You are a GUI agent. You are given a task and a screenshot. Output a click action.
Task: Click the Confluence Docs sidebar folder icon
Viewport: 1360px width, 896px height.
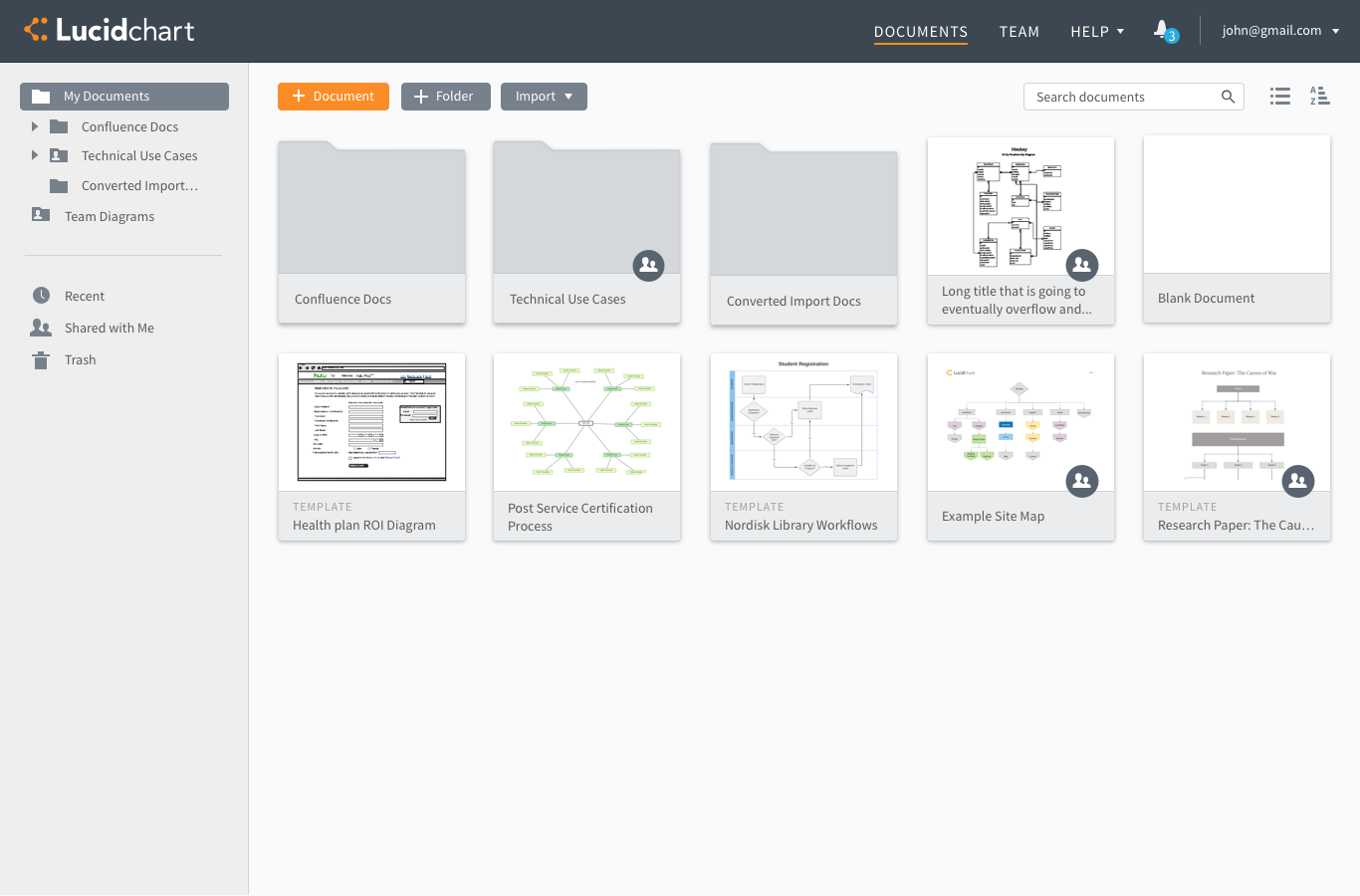pos(59,126)
